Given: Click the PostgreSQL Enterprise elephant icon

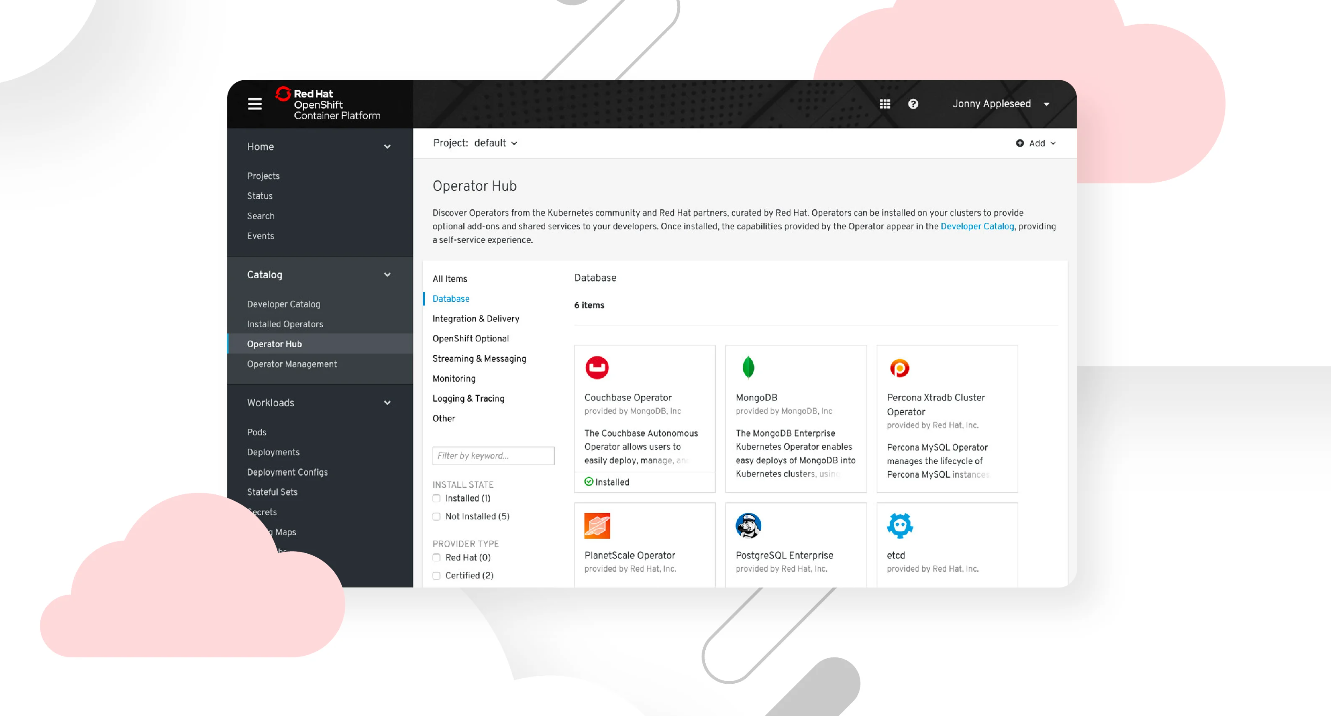Looking at the screenshot, I should (x=748, y=525).
